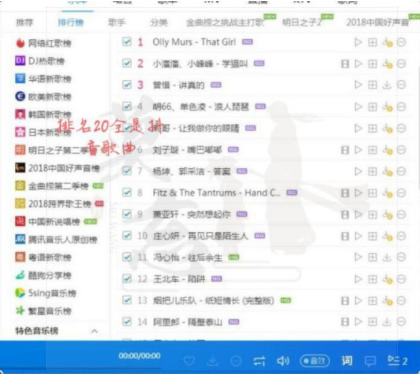Collapse the 特色音乐榜 section chevron

click(94, 331)
